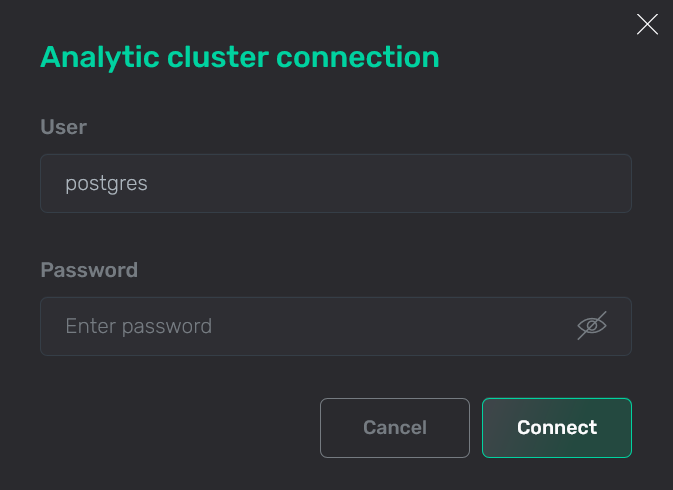This screenshot has height=490, width=673.
Task: Dismiss the connection dialog via top-right X
Action: (x=647, y=25)
